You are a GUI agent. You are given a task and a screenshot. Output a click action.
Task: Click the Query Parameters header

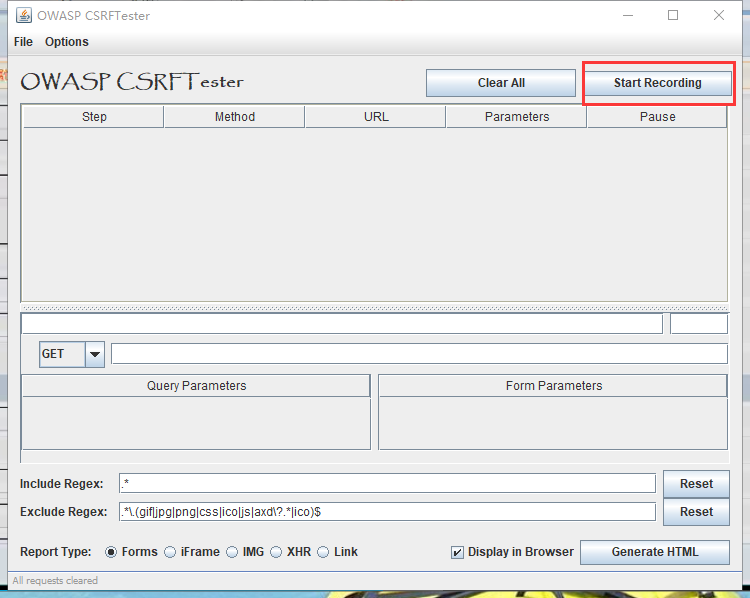[196, 386]
